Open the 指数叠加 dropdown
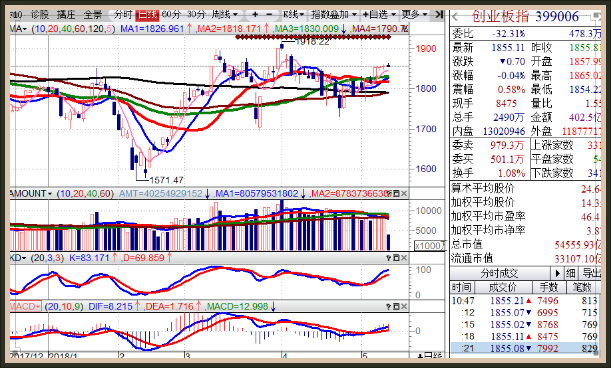Image resolution: width=611 pixels, height=368 pixels. pos(334,15)
